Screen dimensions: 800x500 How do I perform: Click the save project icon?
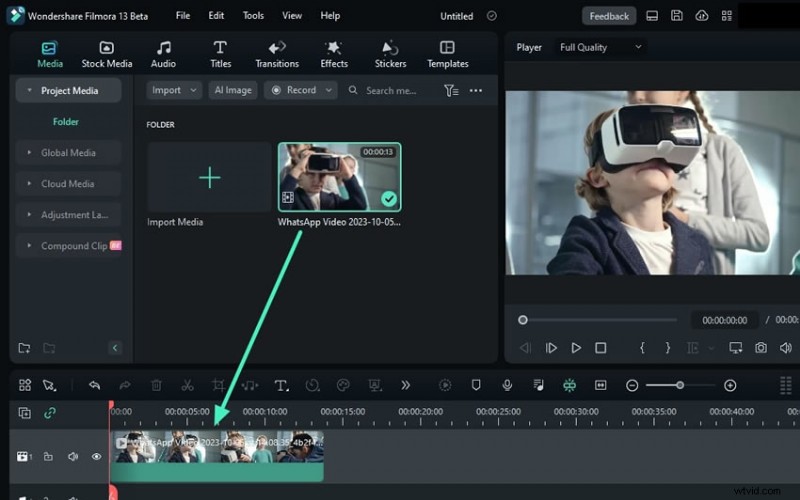[677, 16]
